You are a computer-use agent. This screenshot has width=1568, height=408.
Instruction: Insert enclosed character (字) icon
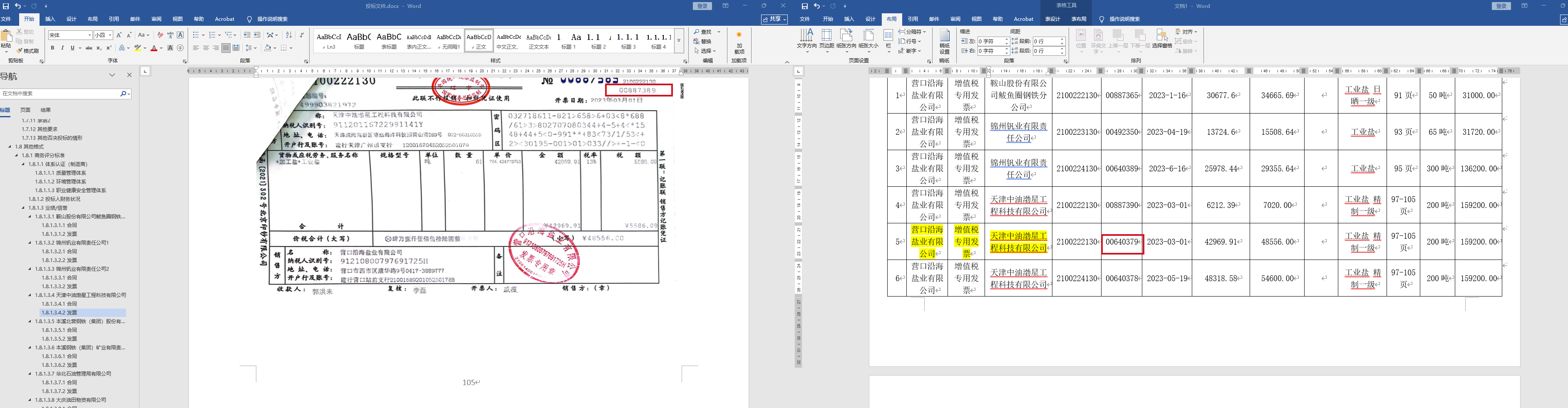coord(180,48)
